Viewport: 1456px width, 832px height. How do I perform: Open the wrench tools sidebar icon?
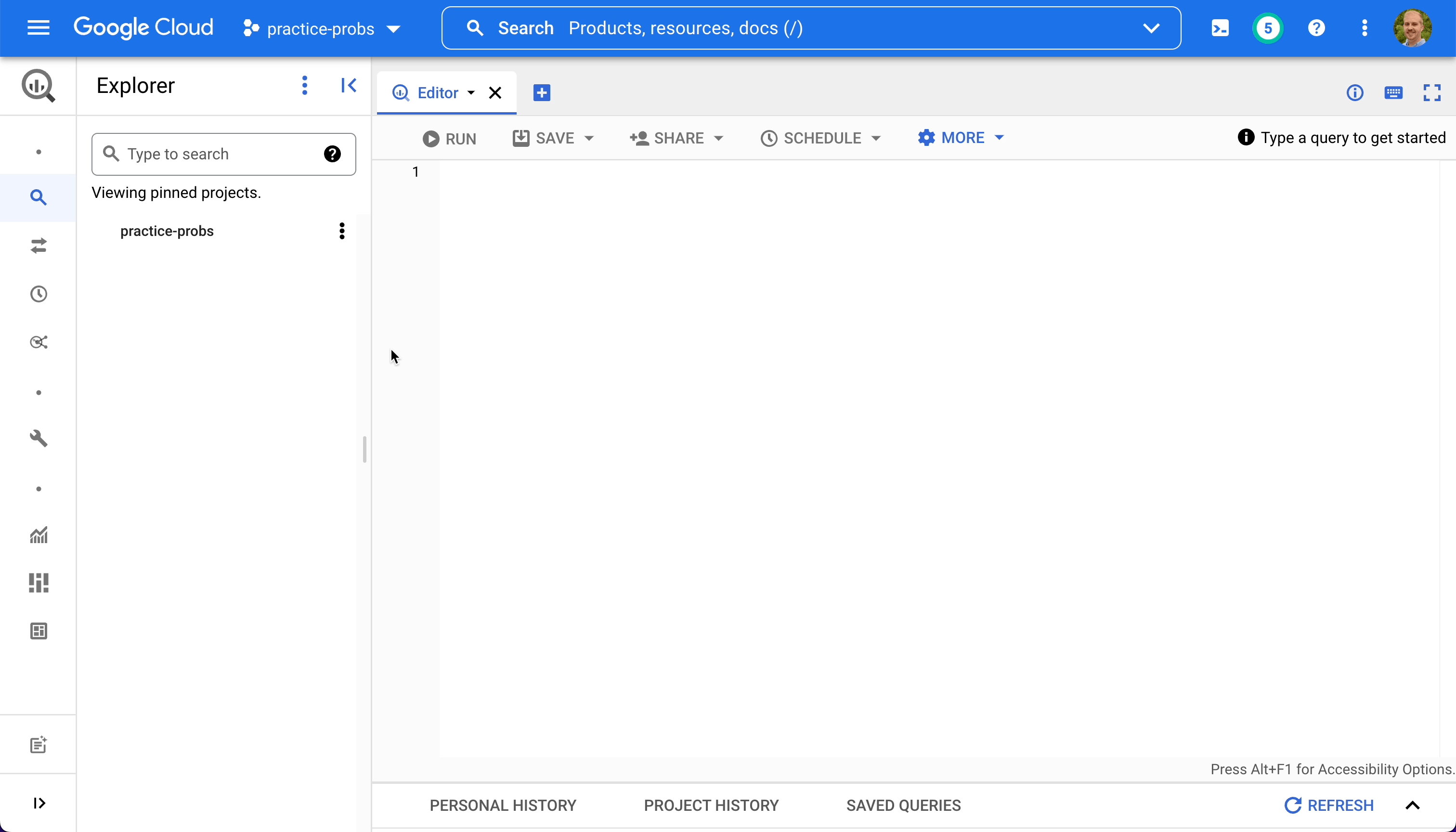tap(39, 438)
